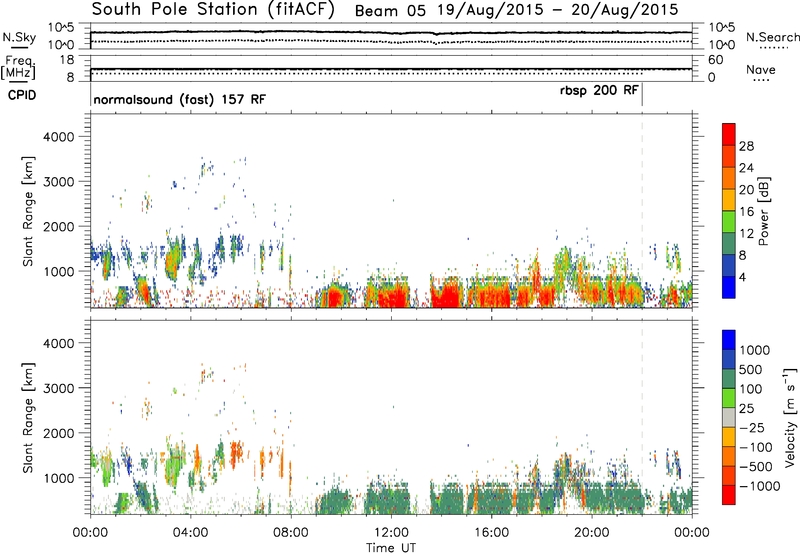
Task: Click the light green 12-16 dB Power colorbar segment
Action: point(729,222)
